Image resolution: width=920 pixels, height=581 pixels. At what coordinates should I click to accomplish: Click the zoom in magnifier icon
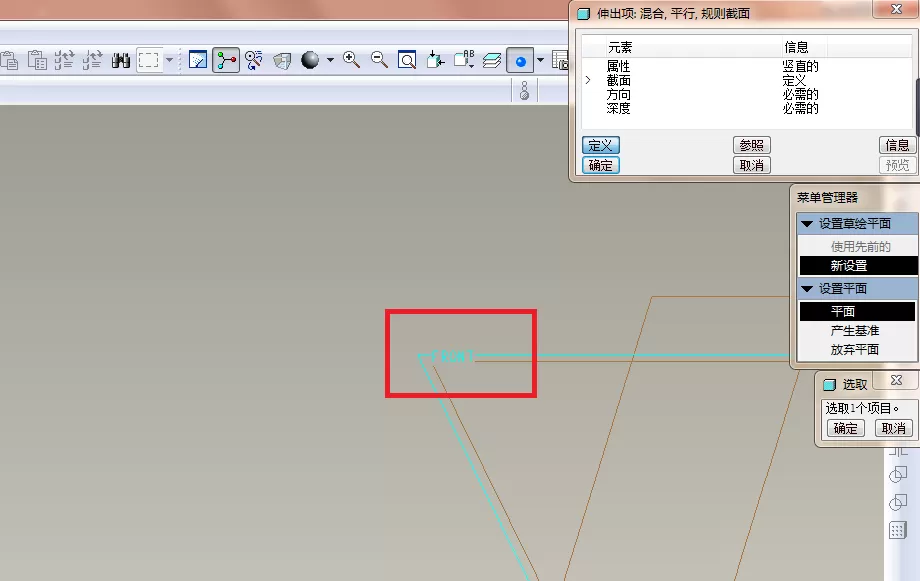(351, 59)
